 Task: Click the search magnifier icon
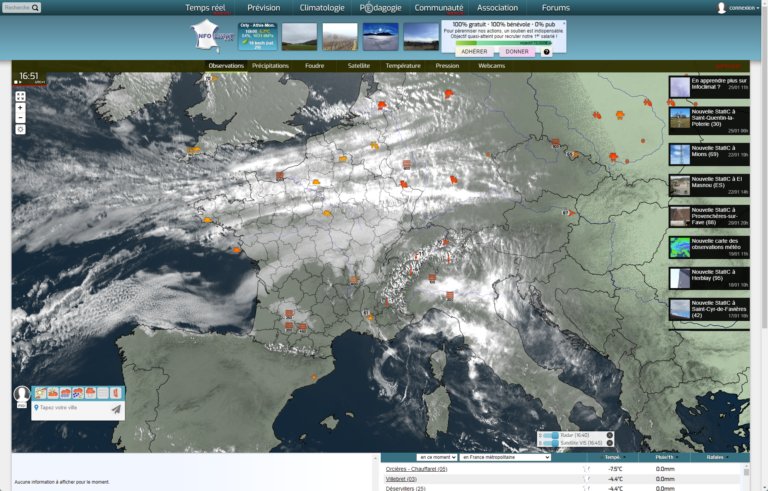[36, 8]
